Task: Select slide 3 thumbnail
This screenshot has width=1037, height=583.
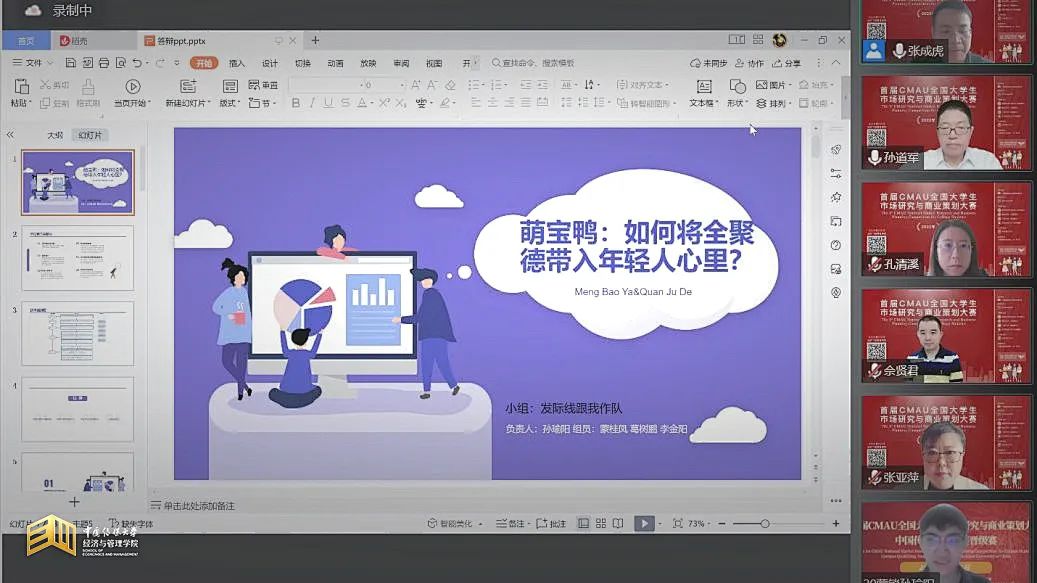Action: pos(77,334)
